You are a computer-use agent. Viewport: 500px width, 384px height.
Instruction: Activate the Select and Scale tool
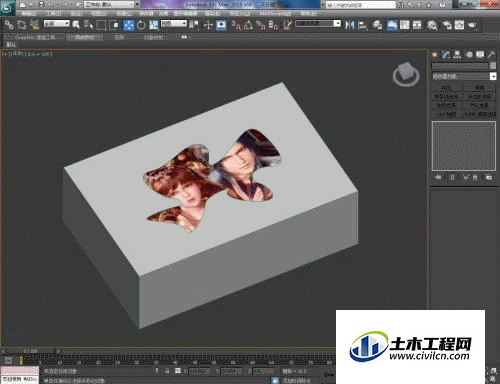pos(153,25)
